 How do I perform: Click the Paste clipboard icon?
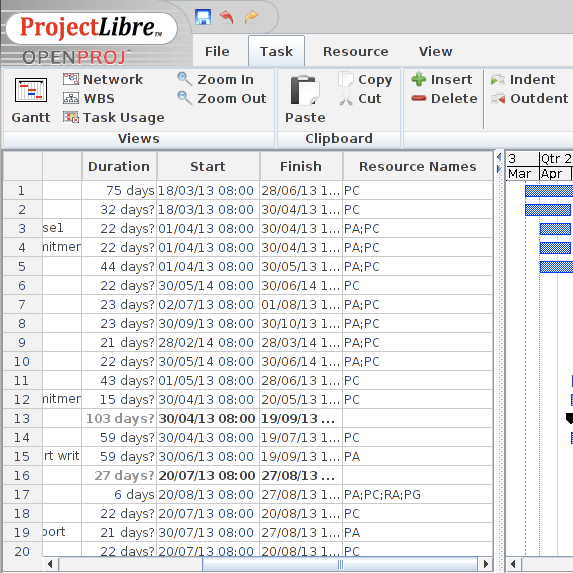(305, 91)
